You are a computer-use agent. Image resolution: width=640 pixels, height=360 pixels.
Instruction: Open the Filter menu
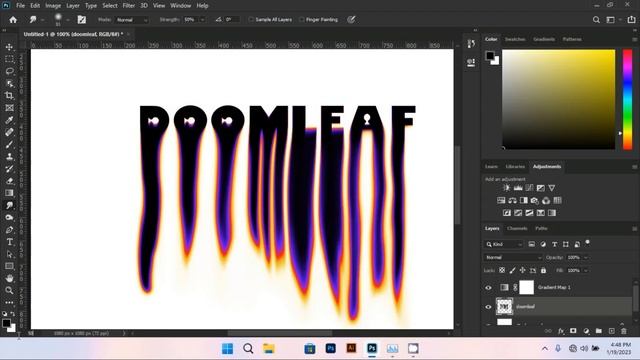pos(129,6)
